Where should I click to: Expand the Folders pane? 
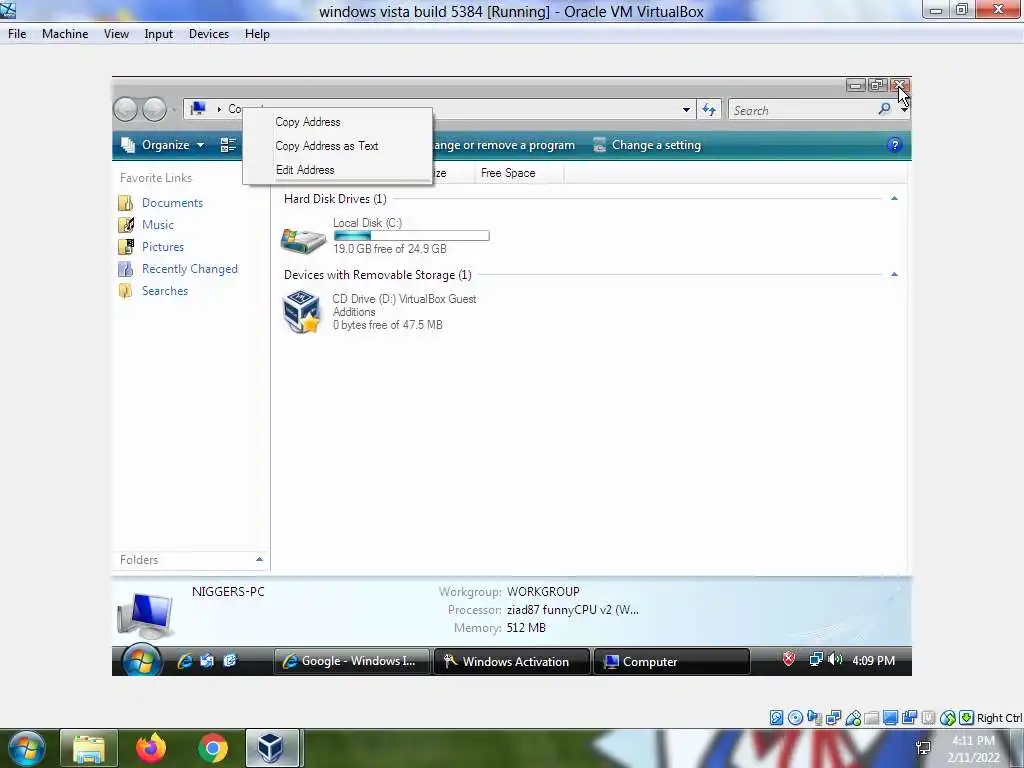point(259,560)
